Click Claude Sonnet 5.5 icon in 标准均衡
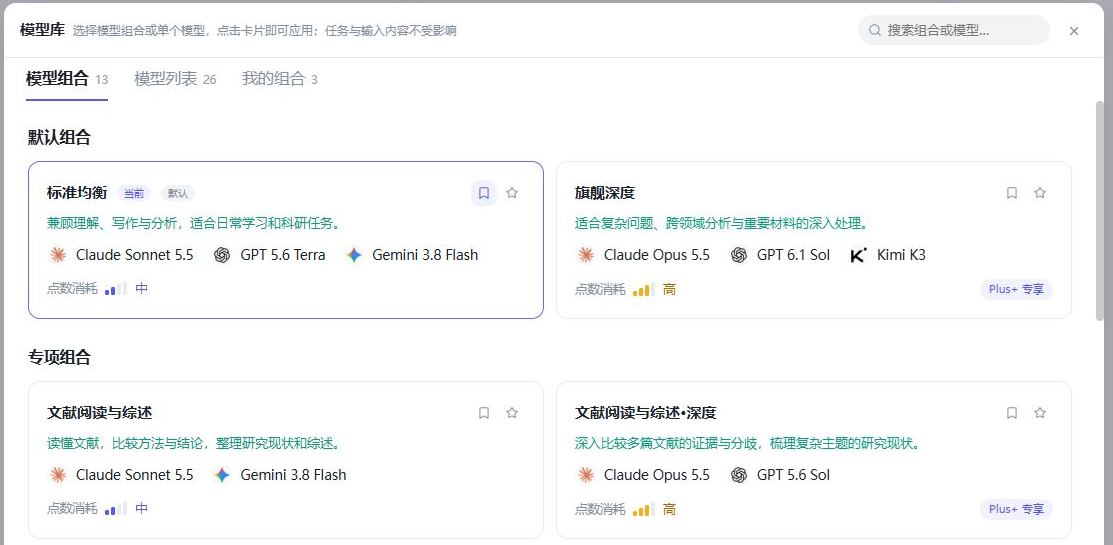This screenshot has width=1113, height=545. pyautogui.click(x=57, y=255)
